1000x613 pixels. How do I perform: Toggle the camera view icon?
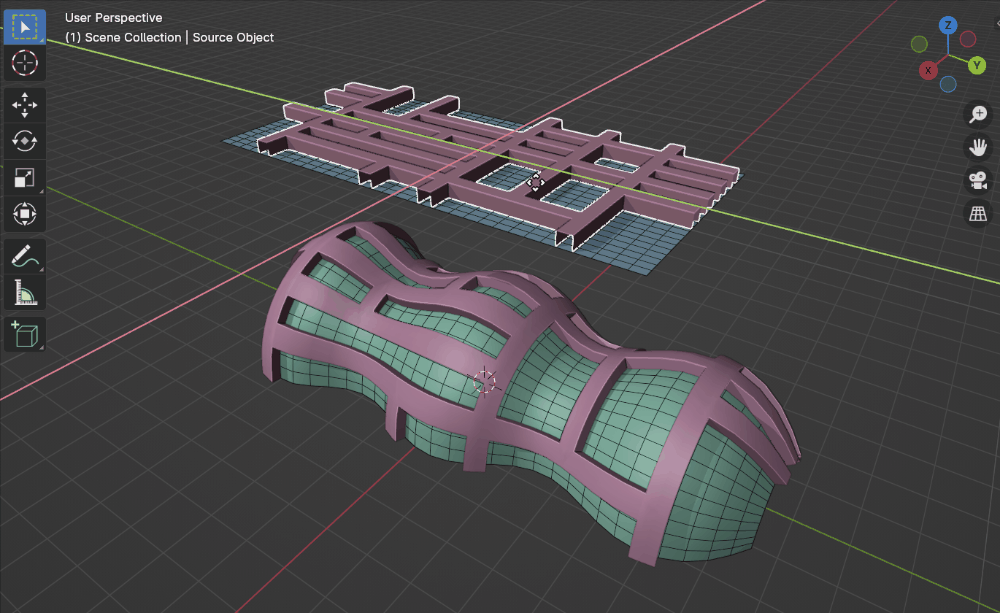(x=978, y=181)
